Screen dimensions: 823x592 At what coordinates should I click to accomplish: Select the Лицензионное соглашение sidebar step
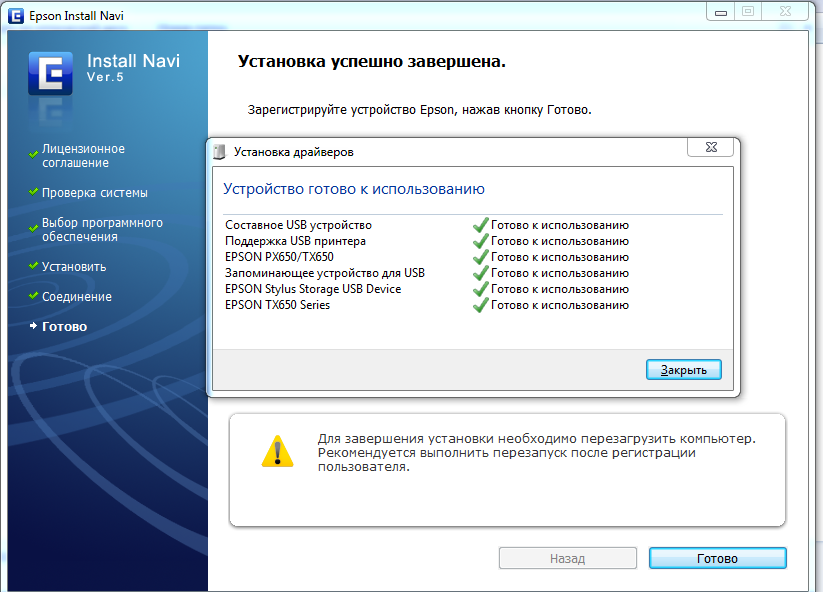(x=83, y=156)
